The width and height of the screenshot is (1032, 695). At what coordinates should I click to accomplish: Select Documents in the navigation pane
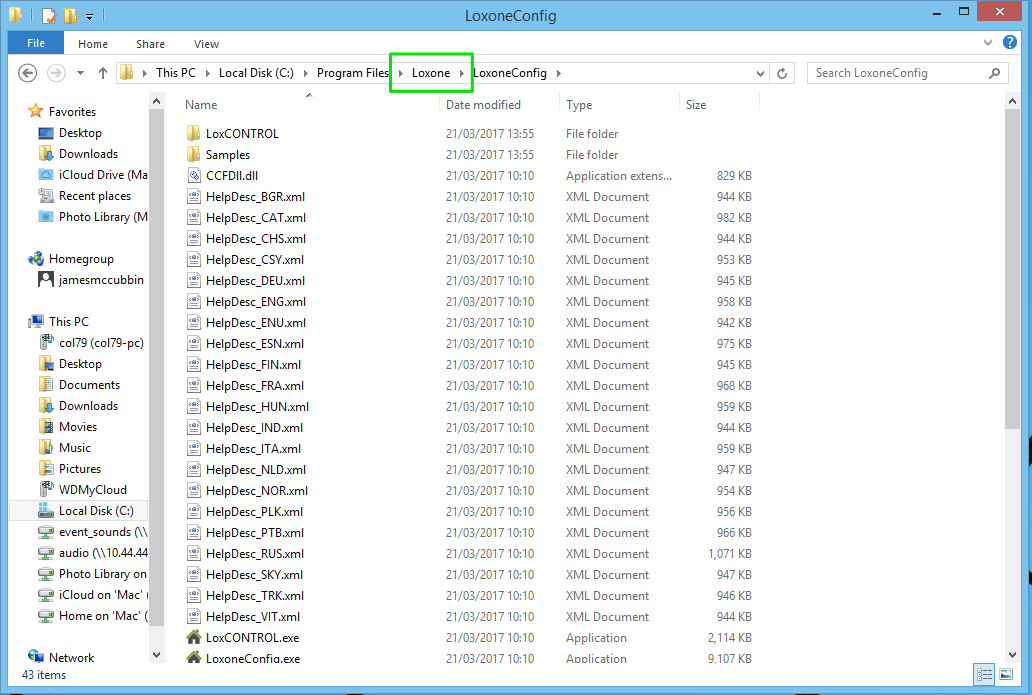click(x=90, y=384)
